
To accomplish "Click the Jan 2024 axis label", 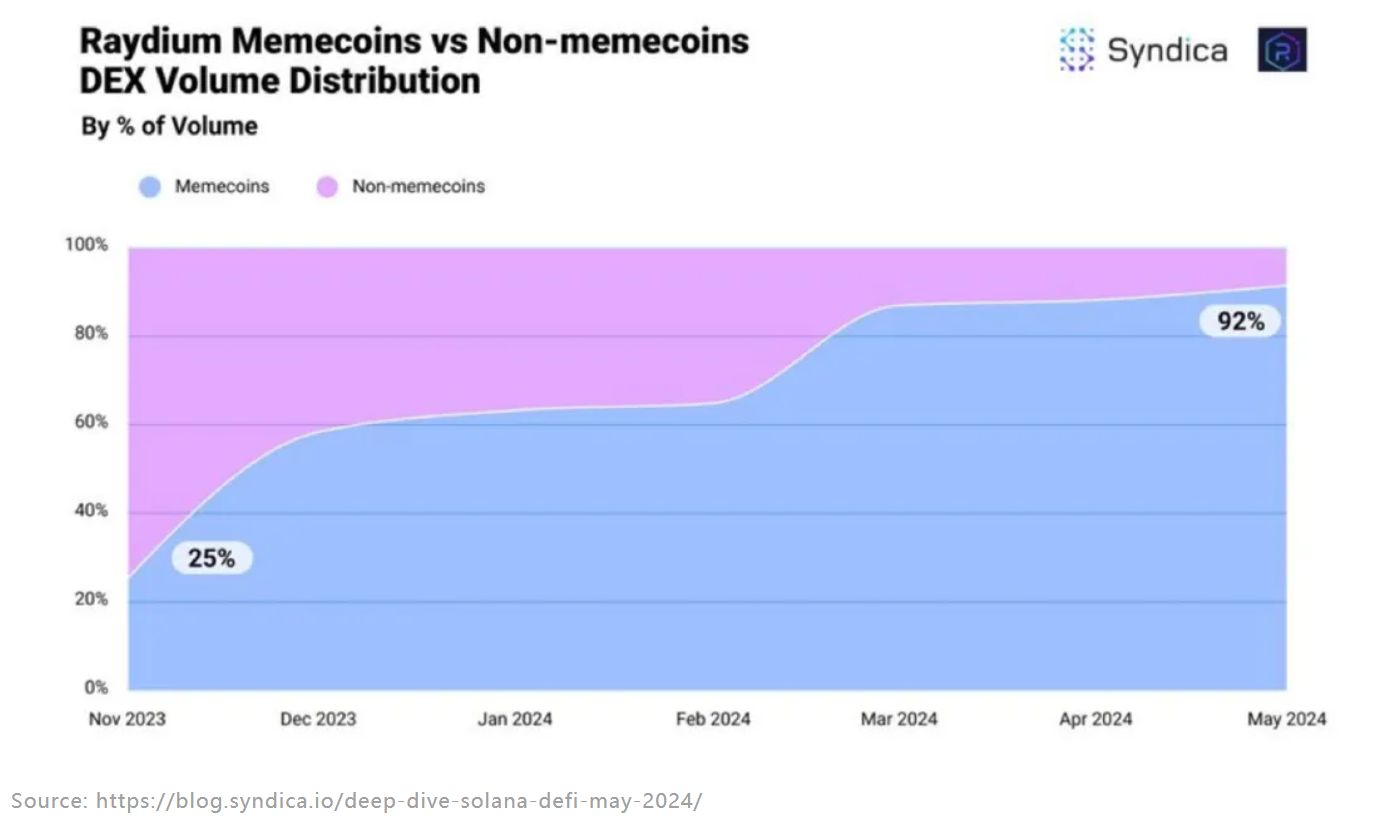I will pyautogui.click(x=514, y=719).
